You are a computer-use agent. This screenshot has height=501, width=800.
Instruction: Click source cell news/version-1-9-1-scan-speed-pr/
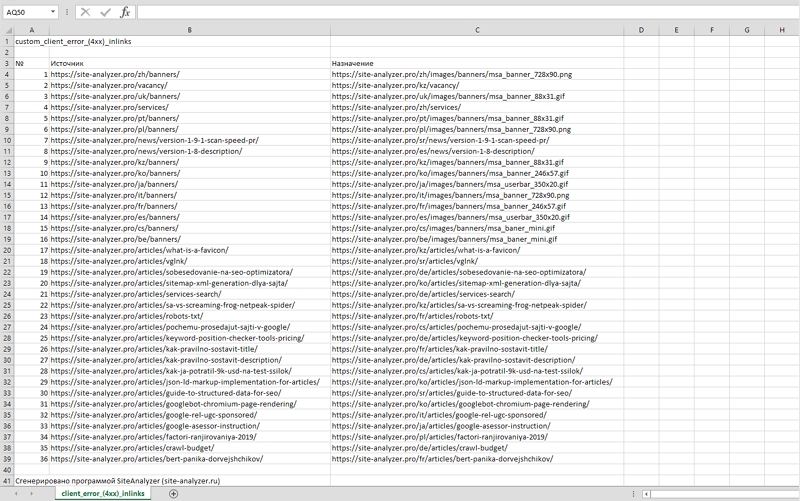(x=189, y=140)
